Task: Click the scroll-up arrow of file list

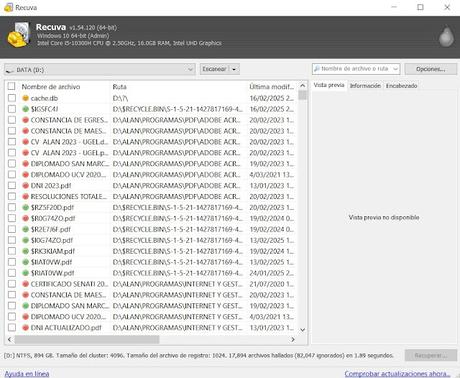Action: click(x=302, y=86)
